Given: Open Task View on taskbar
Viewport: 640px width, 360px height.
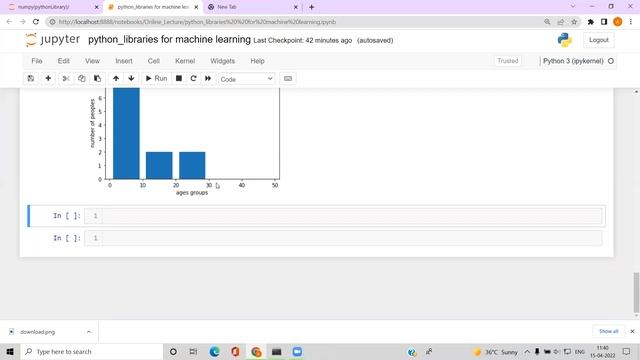Looking at the screenshot, I should click(193, 351).
